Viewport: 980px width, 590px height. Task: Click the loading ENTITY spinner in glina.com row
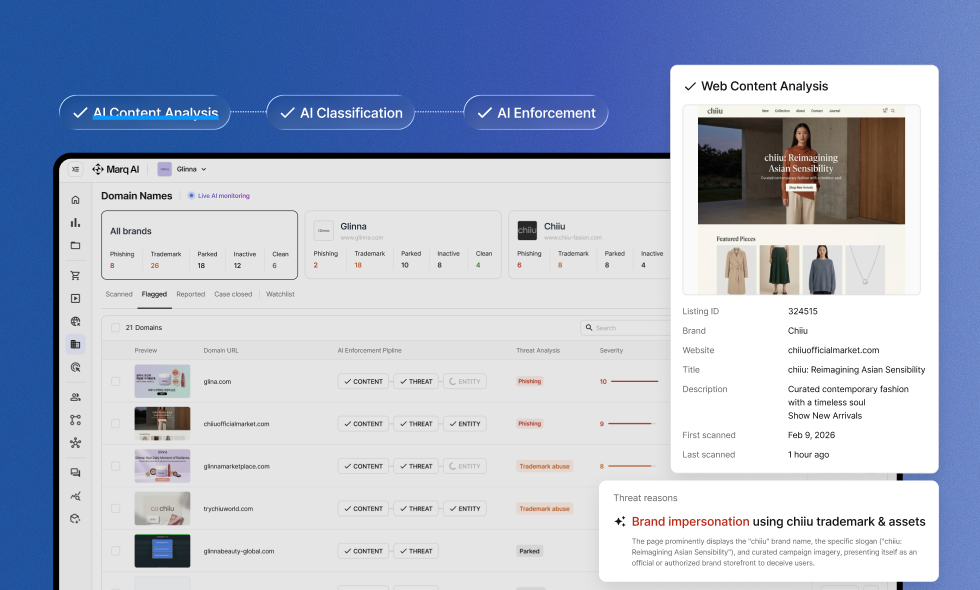pyautogui.click(x=452, y=381)
